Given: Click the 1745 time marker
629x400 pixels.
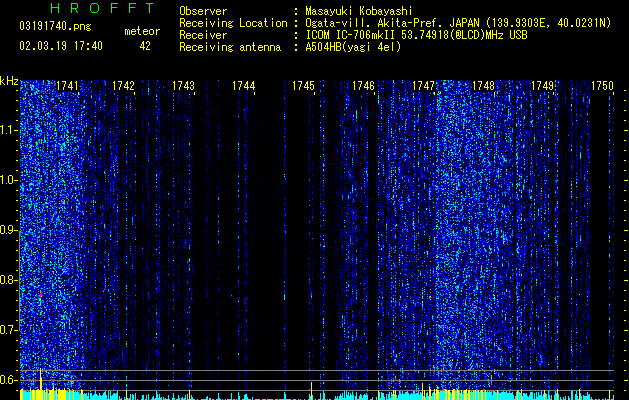Looking at the screenshot, I should pos(303,85).
